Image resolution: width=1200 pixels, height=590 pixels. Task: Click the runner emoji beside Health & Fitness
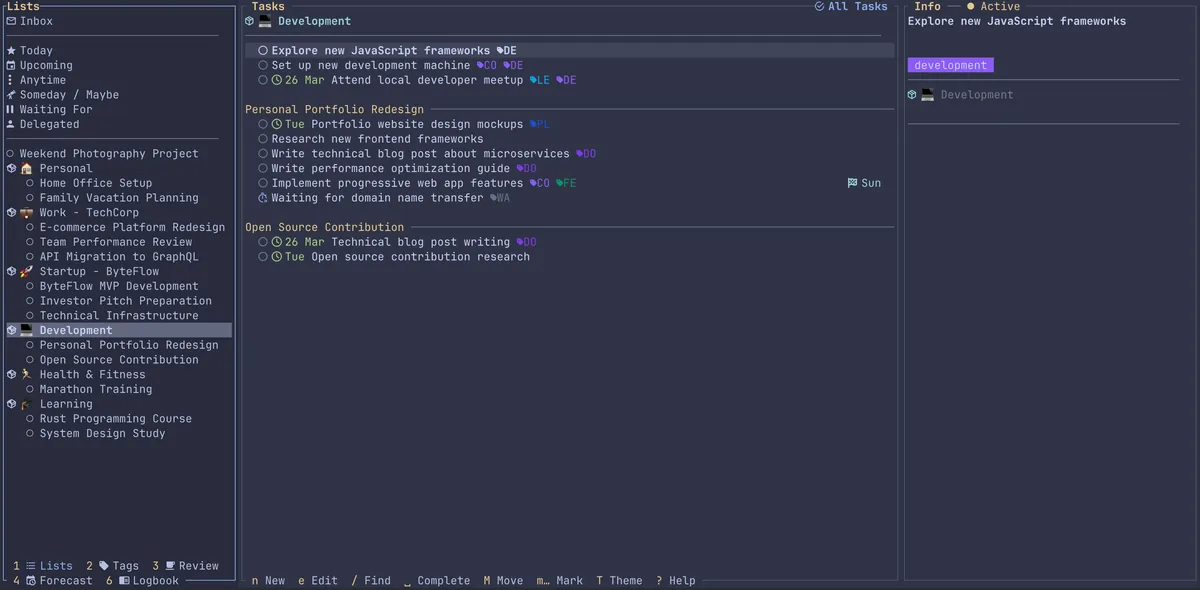tap(27, 374)
